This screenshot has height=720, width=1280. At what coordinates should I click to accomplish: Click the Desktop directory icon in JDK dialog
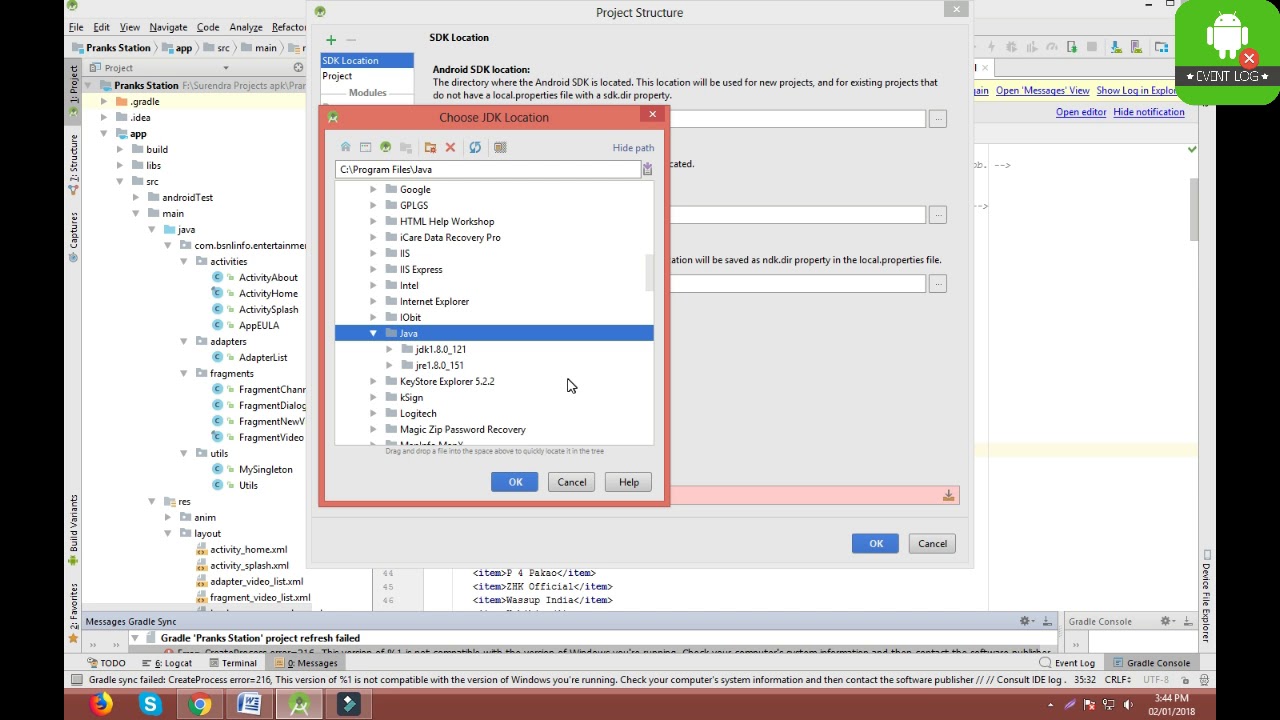(365, 147)
